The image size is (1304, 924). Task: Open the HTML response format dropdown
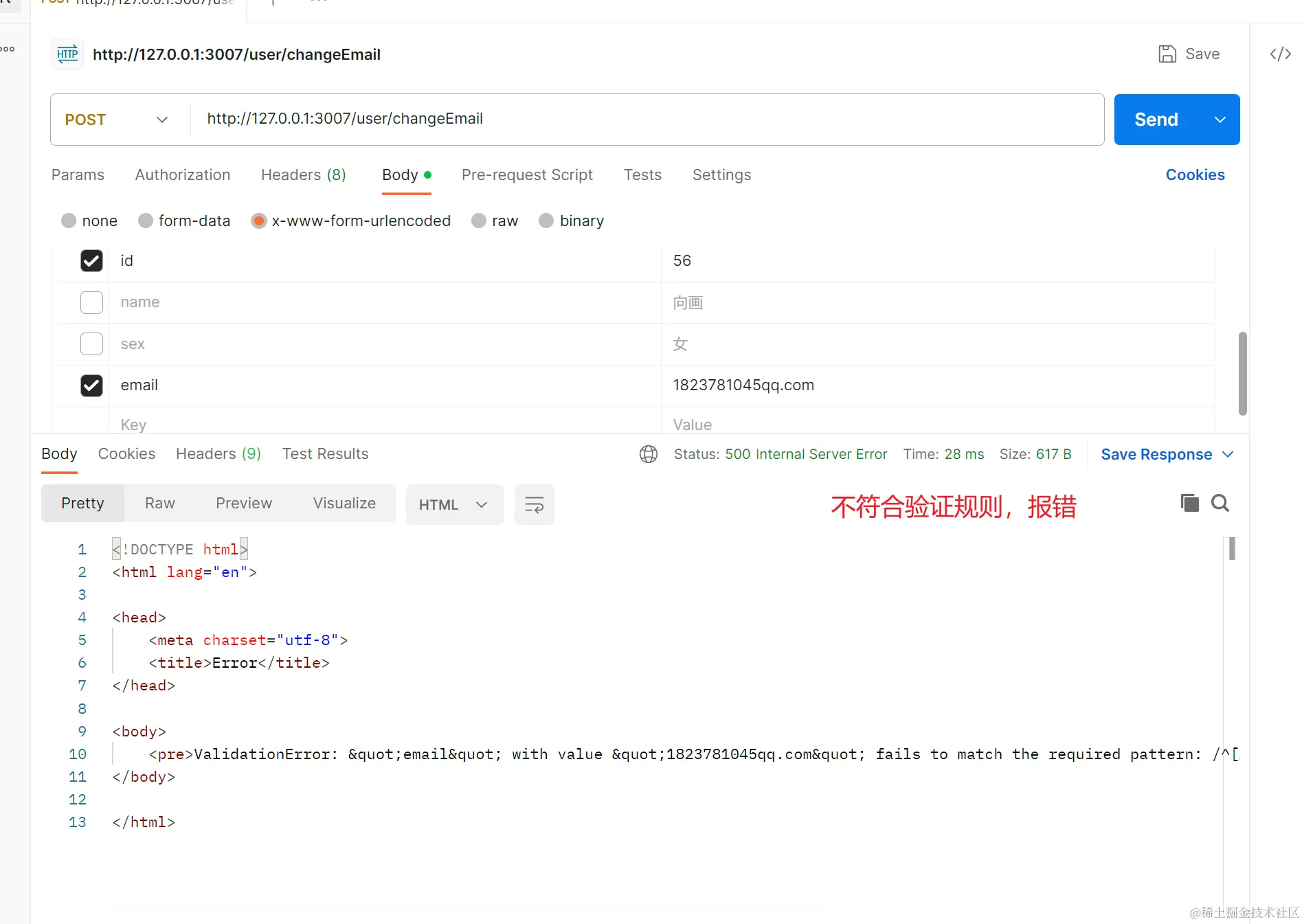454,504
